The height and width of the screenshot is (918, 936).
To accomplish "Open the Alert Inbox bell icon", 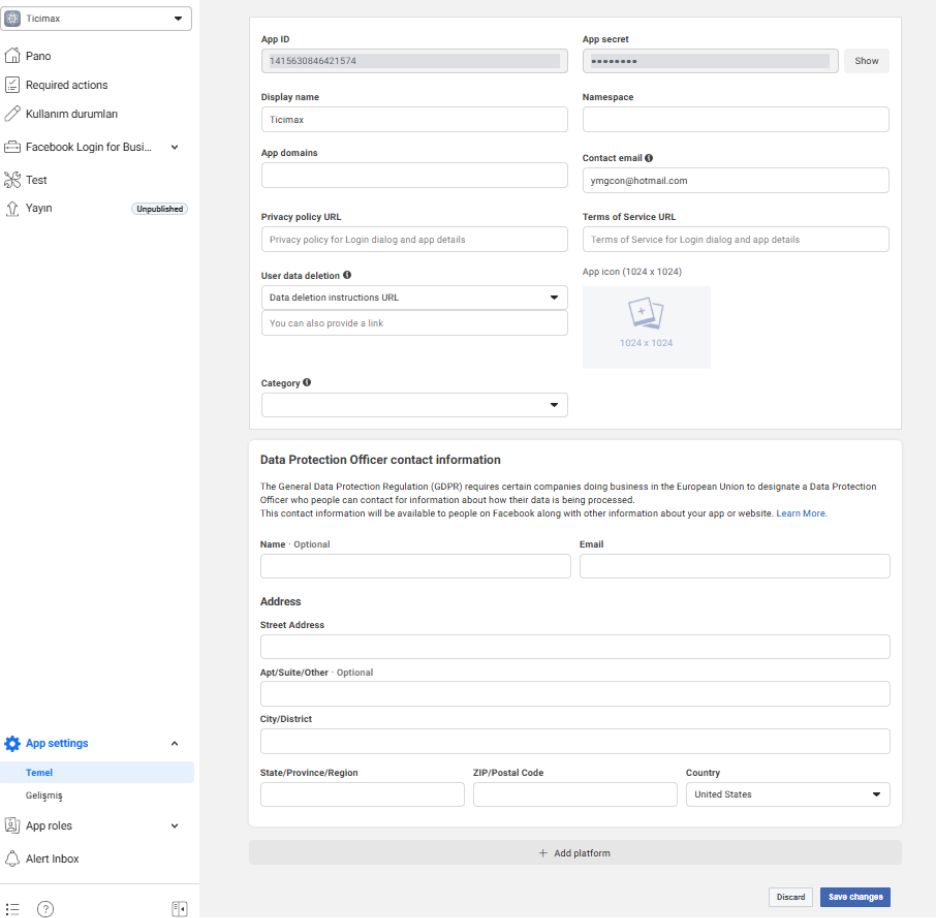I will tap(12, 858).
